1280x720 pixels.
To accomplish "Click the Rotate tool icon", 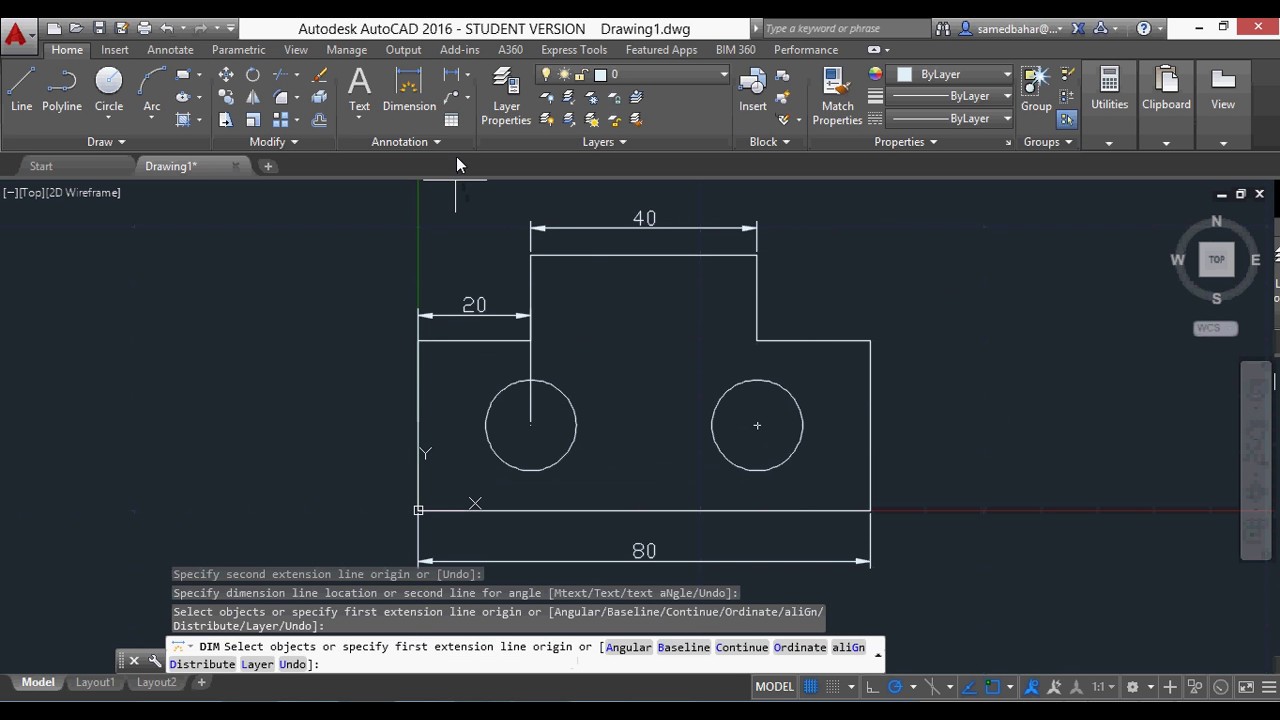I will tap(253, 75).
